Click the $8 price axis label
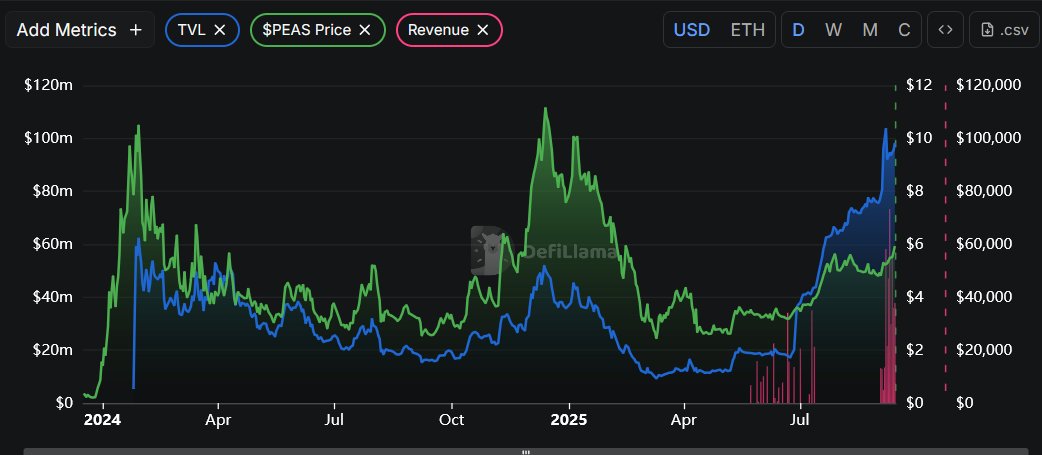The height and width of the screenshot is (455, 1042). click(x=916, y=191)
